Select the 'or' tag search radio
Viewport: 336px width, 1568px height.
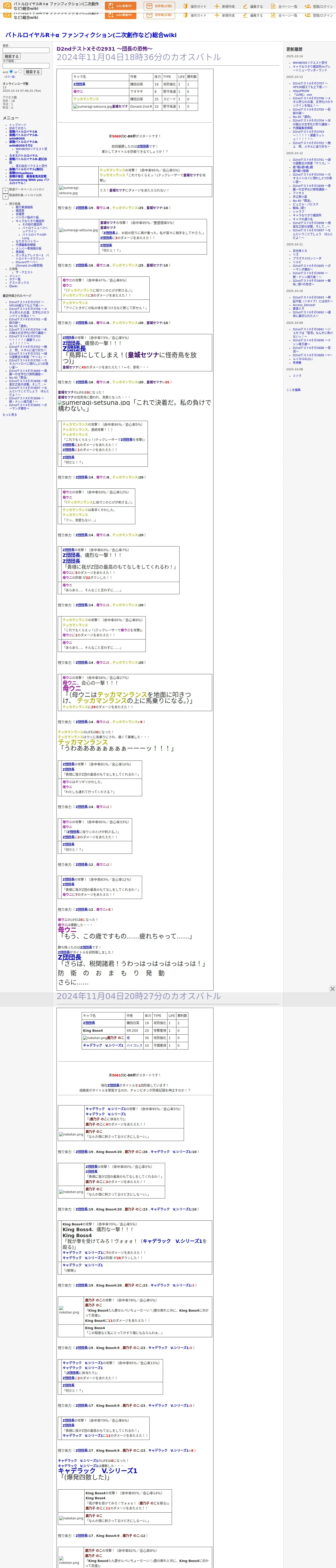click(20, 71)
